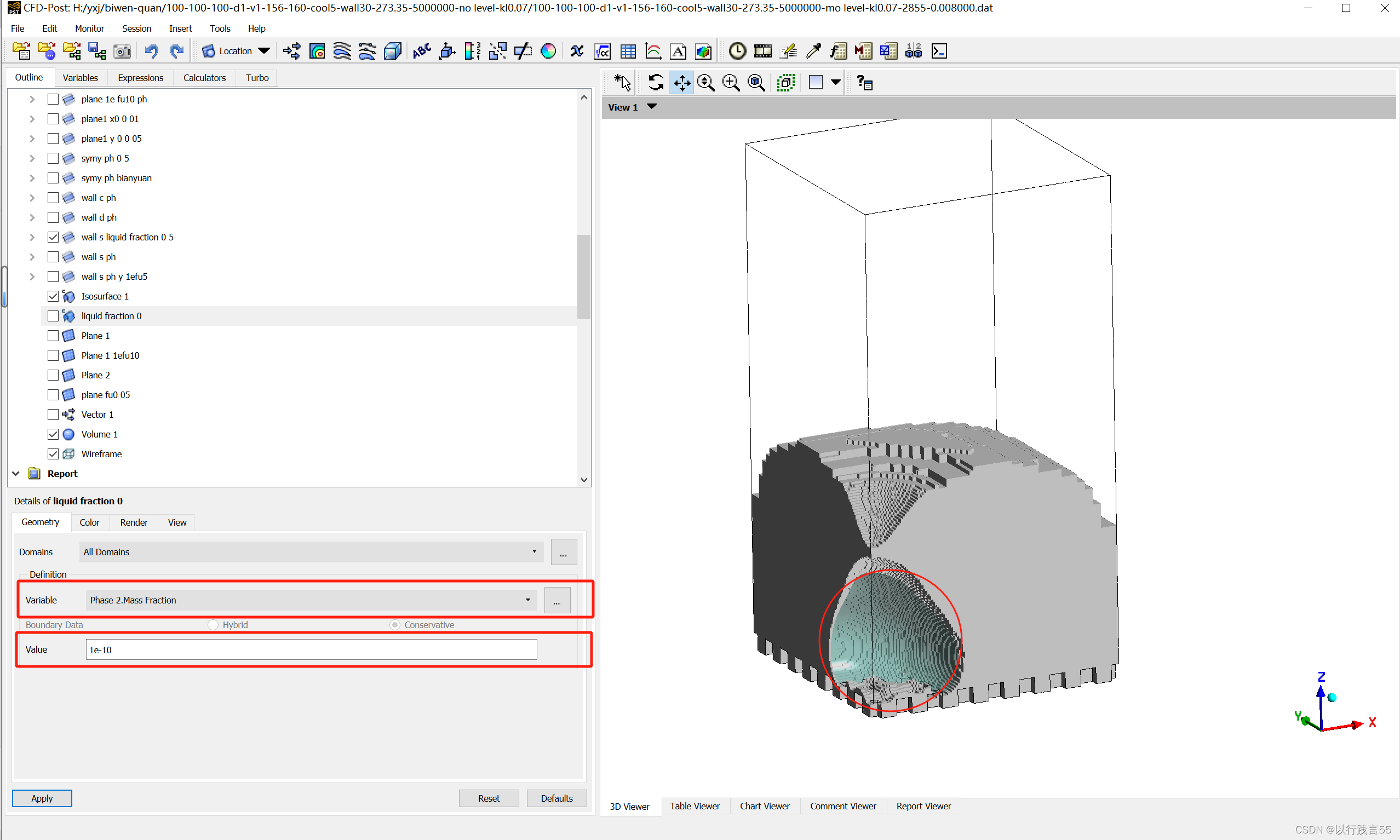Insert a Streamline via toolbar icon
Image resolution: width=1400 pixels, height=840 pixels.
[342, 51]
